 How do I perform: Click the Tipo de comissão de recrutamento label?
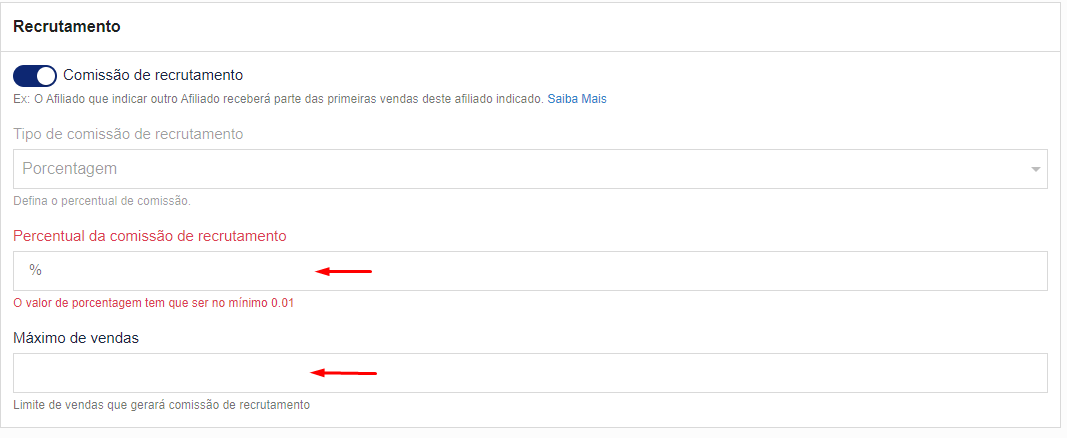pyautogui.click(x=128, y=134)
